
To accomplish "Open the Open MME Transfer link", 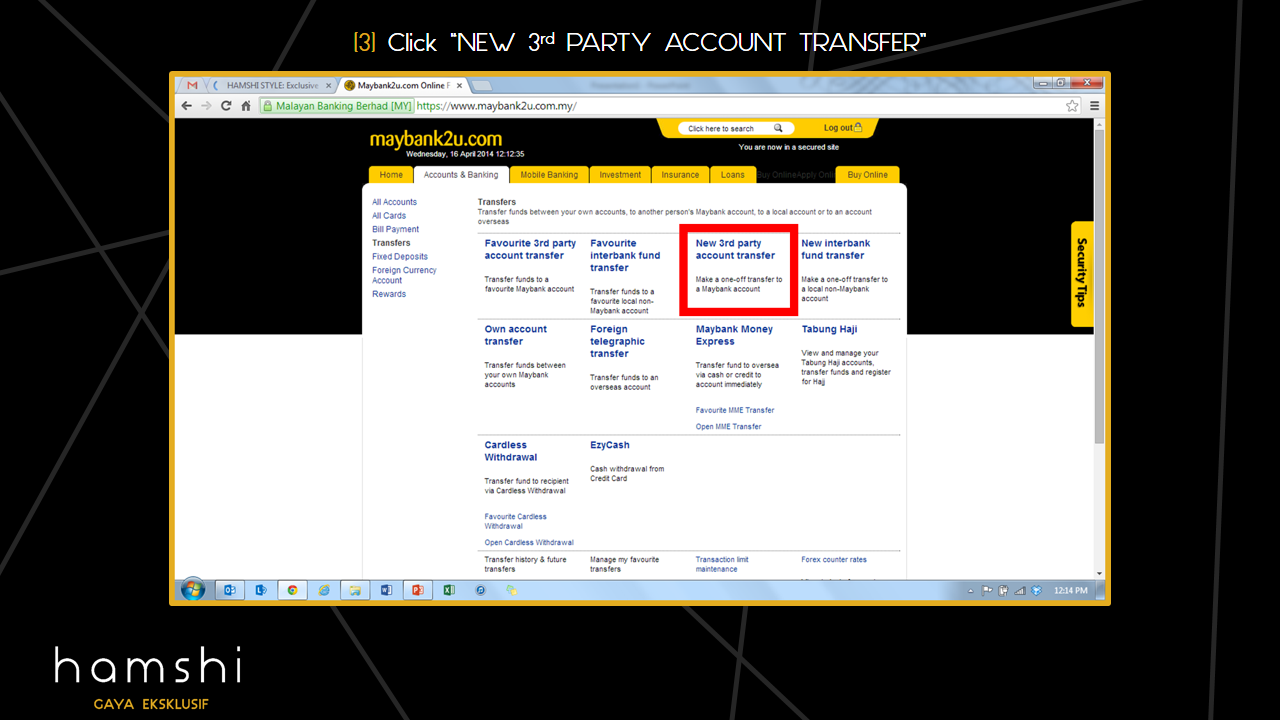I will pyautogui.click(x=728, y=427).
